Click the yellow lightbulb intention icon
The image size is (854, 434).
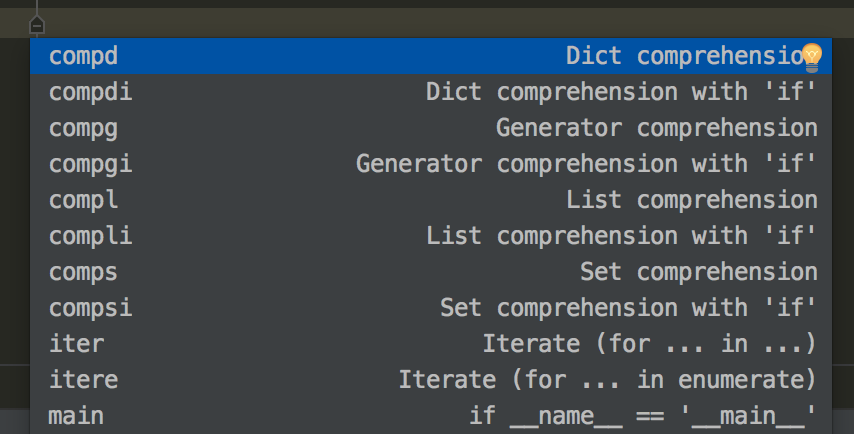[x=811, y=56]
